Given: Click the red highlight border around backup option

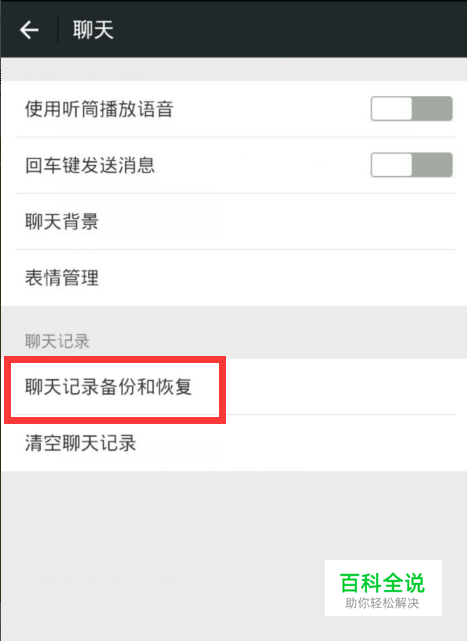Looking at the screenshot, I should coord(115,359).
